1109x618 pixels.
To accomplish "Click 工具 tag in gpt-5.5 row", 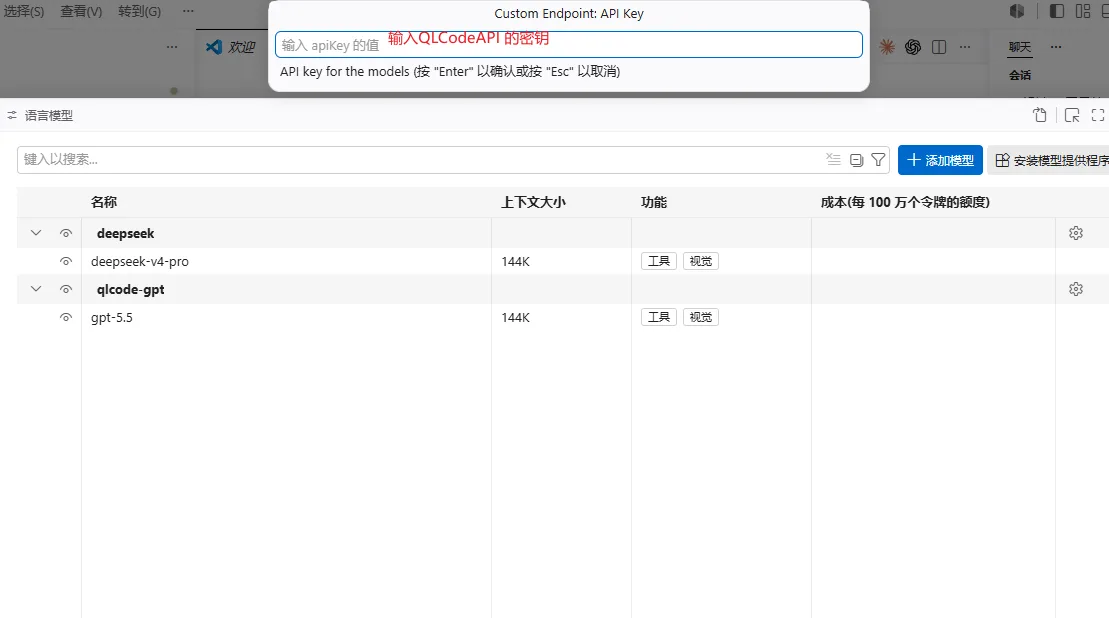I will (x=658, y=317).
